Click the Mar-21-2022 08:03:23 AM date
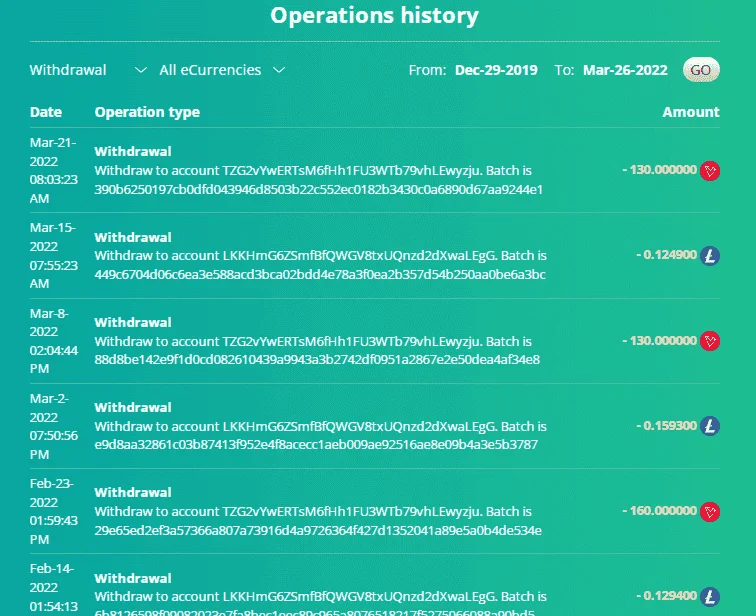The width and height of the screenshot is (756, 616). [54, 171]
